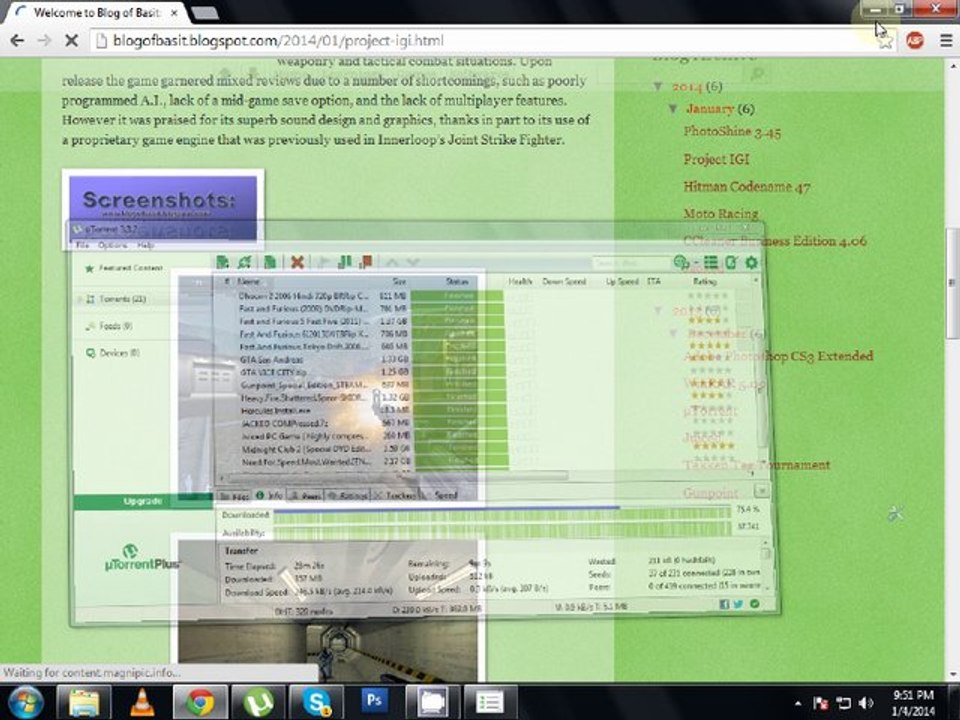Image resolution: width=960 pixels, height=720 pixels.
Task: Bookmark page with Chrome star icon
Action: (885, 41)
